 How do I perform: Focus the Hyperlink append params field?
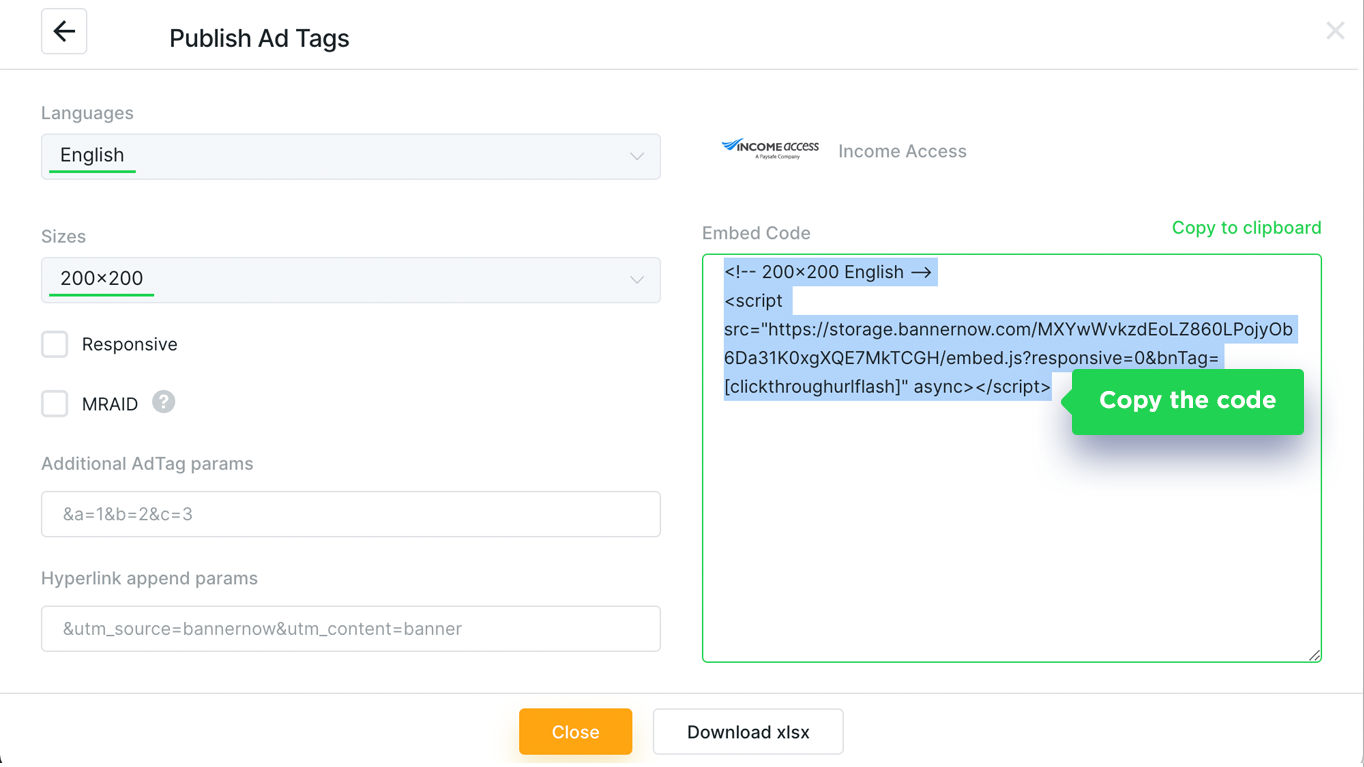pyautogui.click(x=351, y=629)
